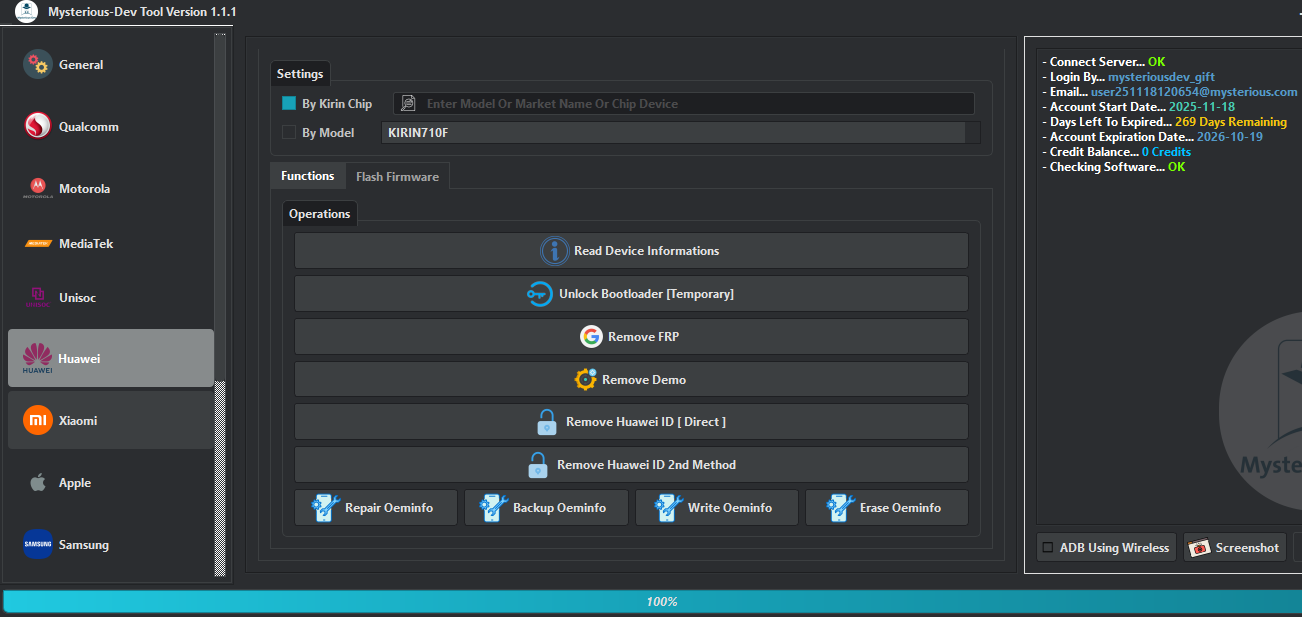Image resolution: width=1302 pixels, height=617 pixels.
Task: Enable the By Kirin Chip option
Action: click(x=289, y=102)
